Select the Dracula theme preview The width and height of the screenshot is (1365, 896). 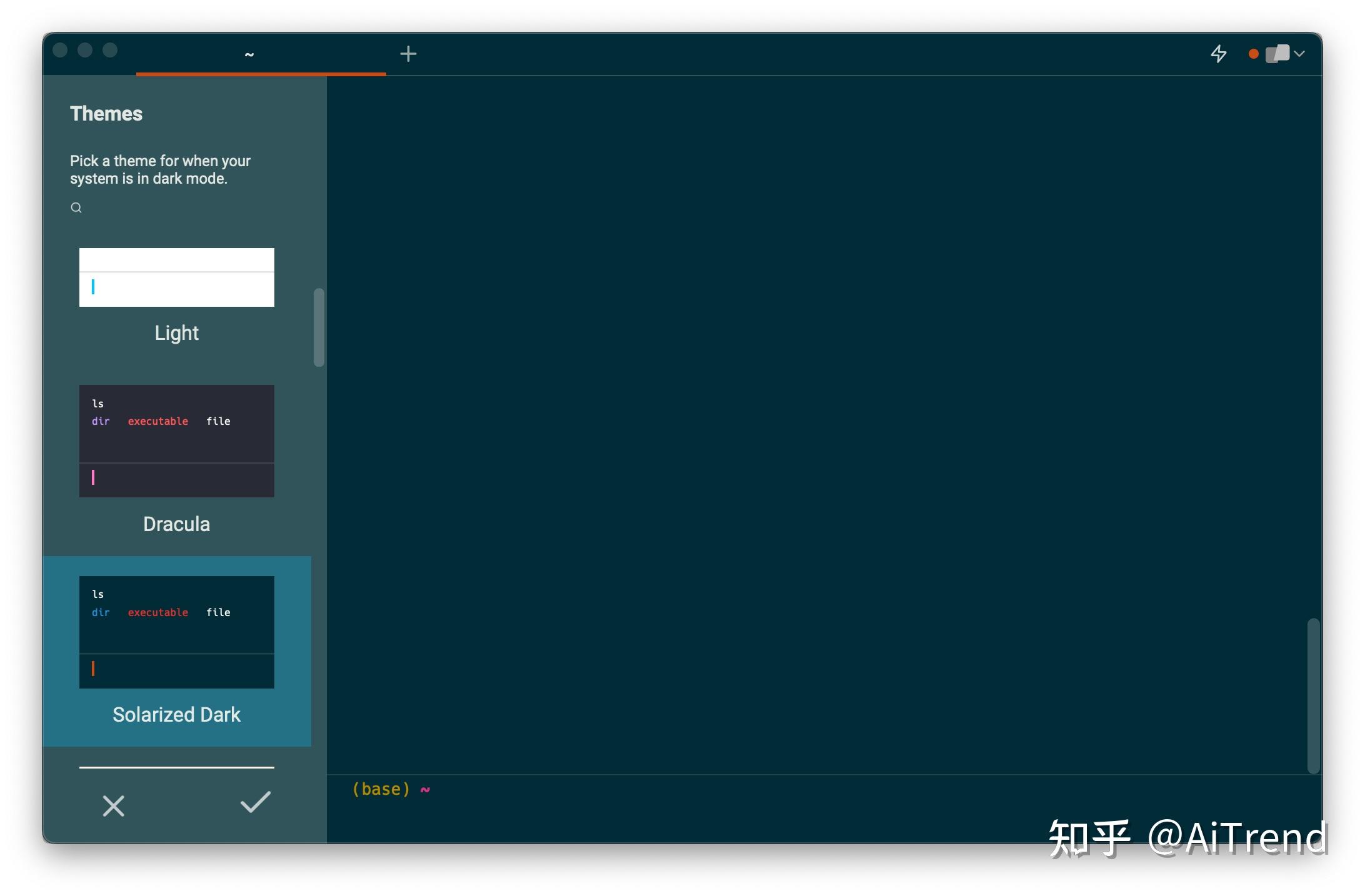click(x=176, y=441)
